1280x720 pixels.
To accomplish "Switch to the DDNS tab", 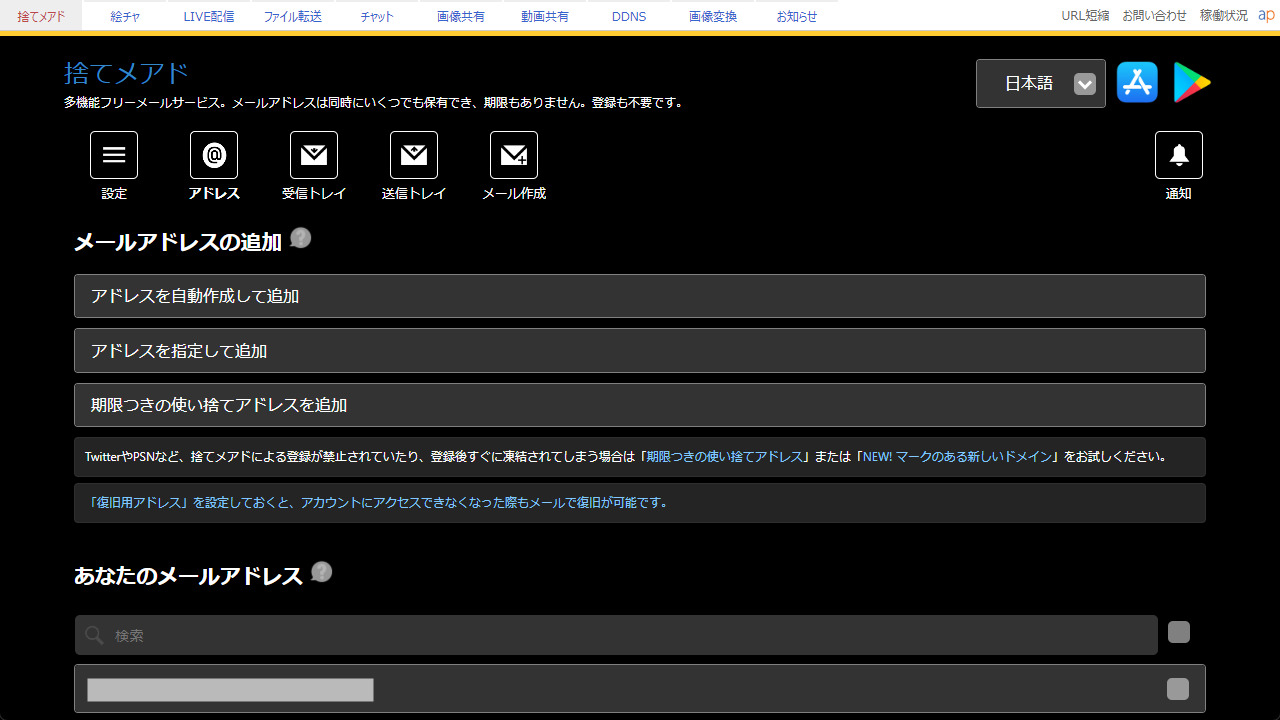I will point(629,16).
